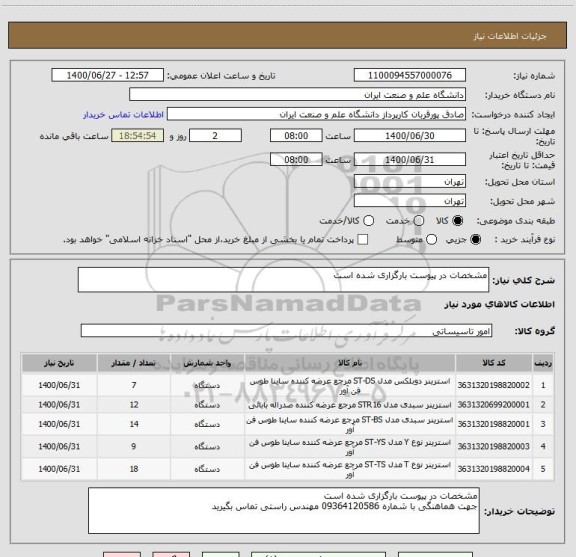Click the گروه کالا field امور تاسیساتی
Viewport: 576px width, 557px height.
pos(286,331)
